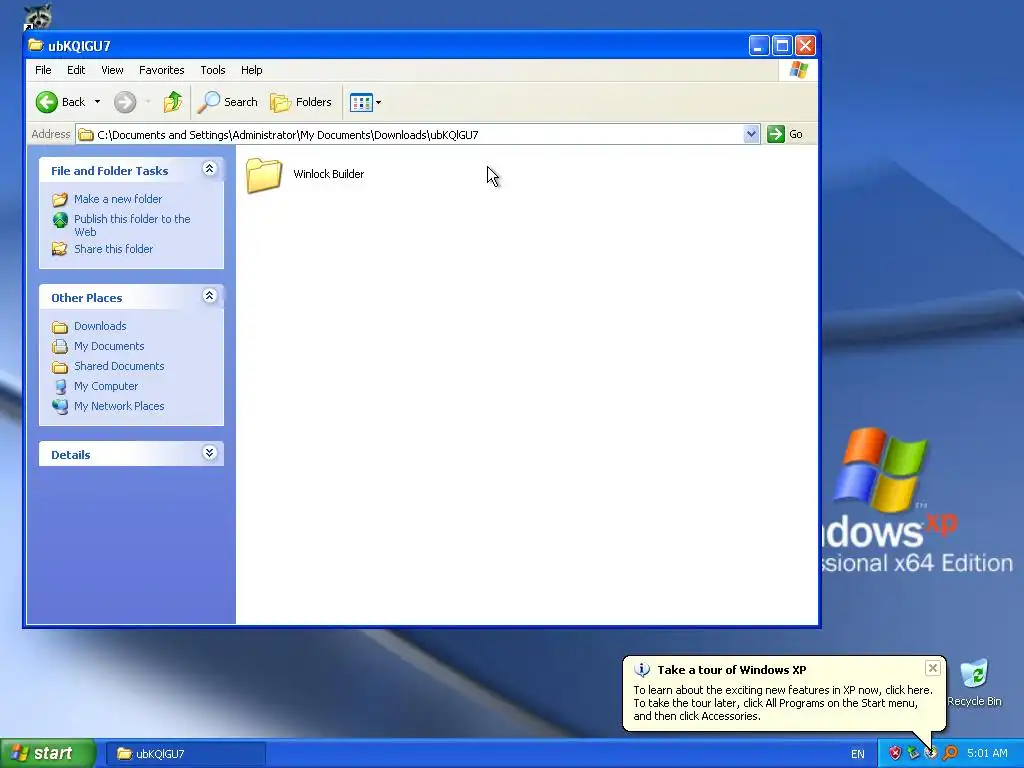The width and height of the screenshot is (1024, 768).
Task: Click the EN language indicator
Action: pos(857,754)
